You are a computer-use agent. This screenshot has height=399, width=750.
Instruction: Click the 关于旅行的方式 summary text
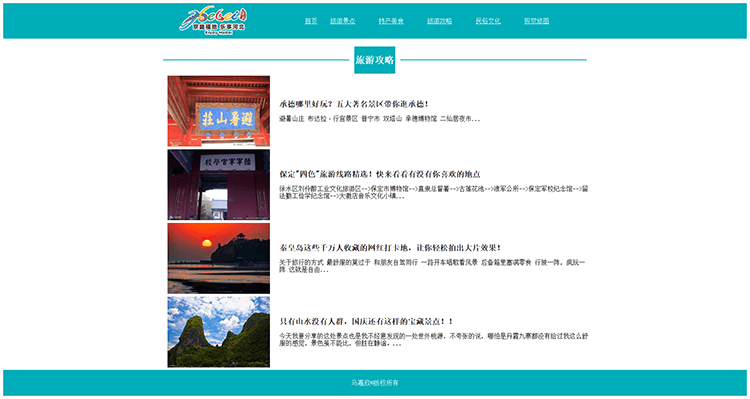tap(433, 266)
